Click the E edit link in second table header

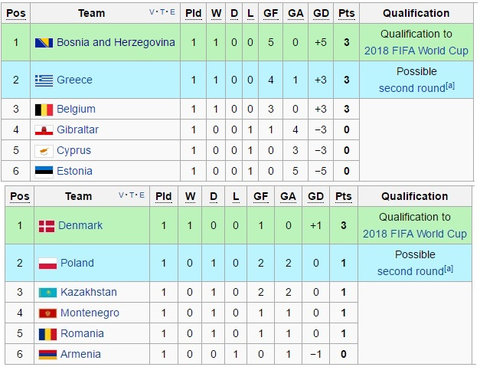tap(142, 195)
